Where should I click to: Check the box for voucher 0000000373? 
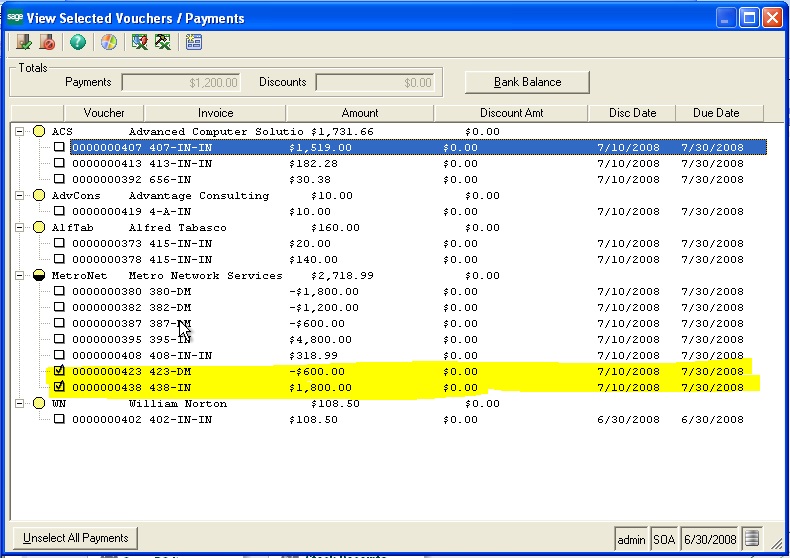pos(59,243)
